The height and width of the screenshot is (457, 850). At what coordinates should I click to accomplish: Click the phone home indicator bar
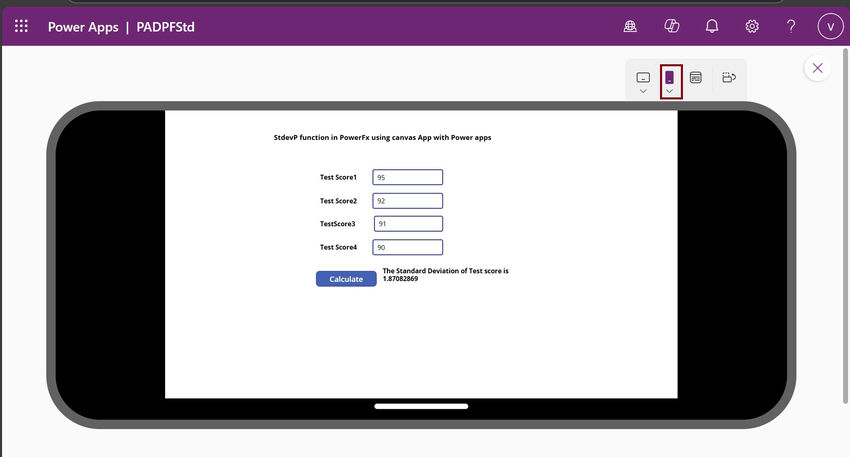pos(421,406)
